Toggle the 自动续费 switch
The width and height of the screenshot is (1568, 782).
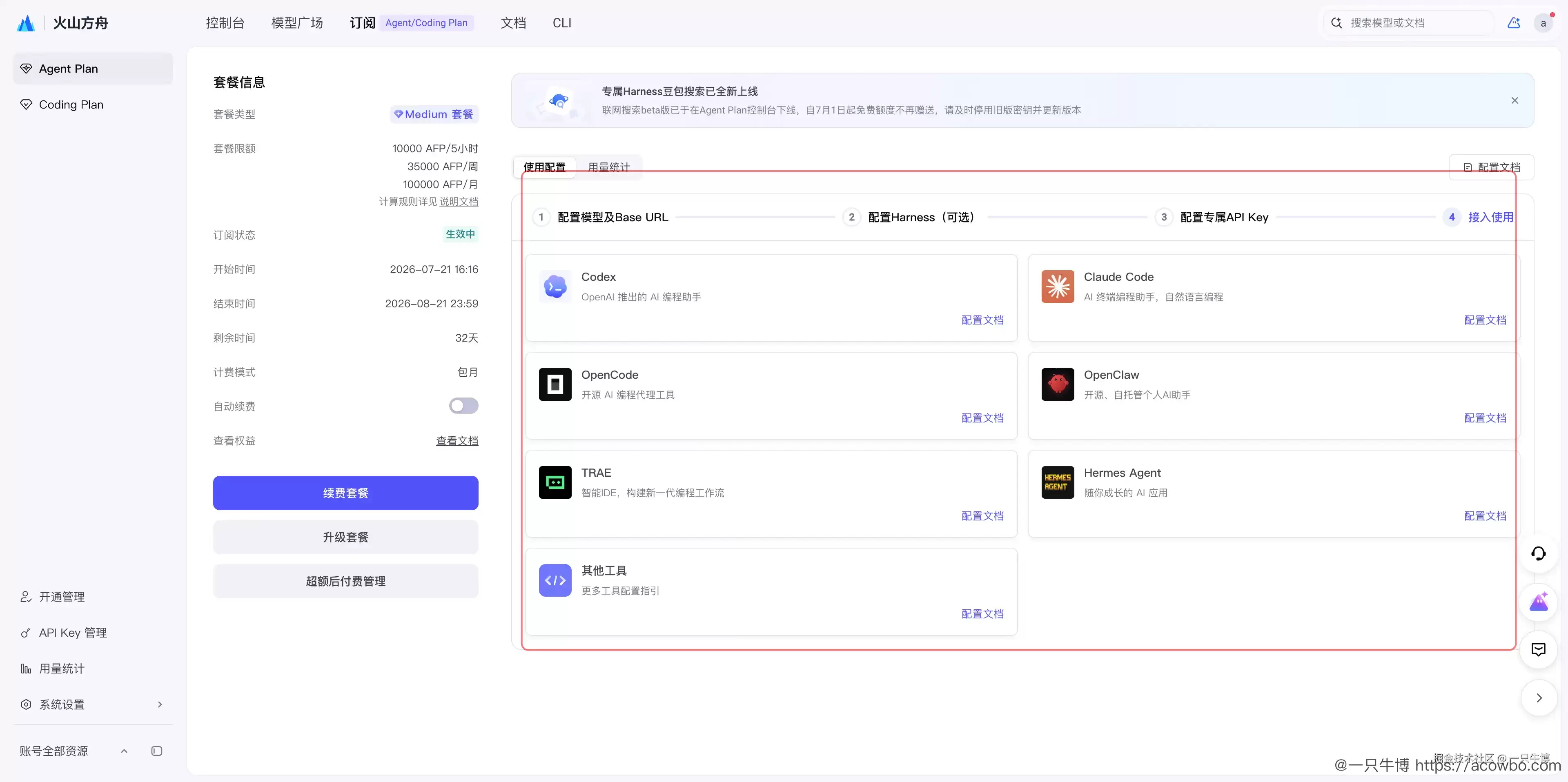pyautogui.click(x=463, y=406)
